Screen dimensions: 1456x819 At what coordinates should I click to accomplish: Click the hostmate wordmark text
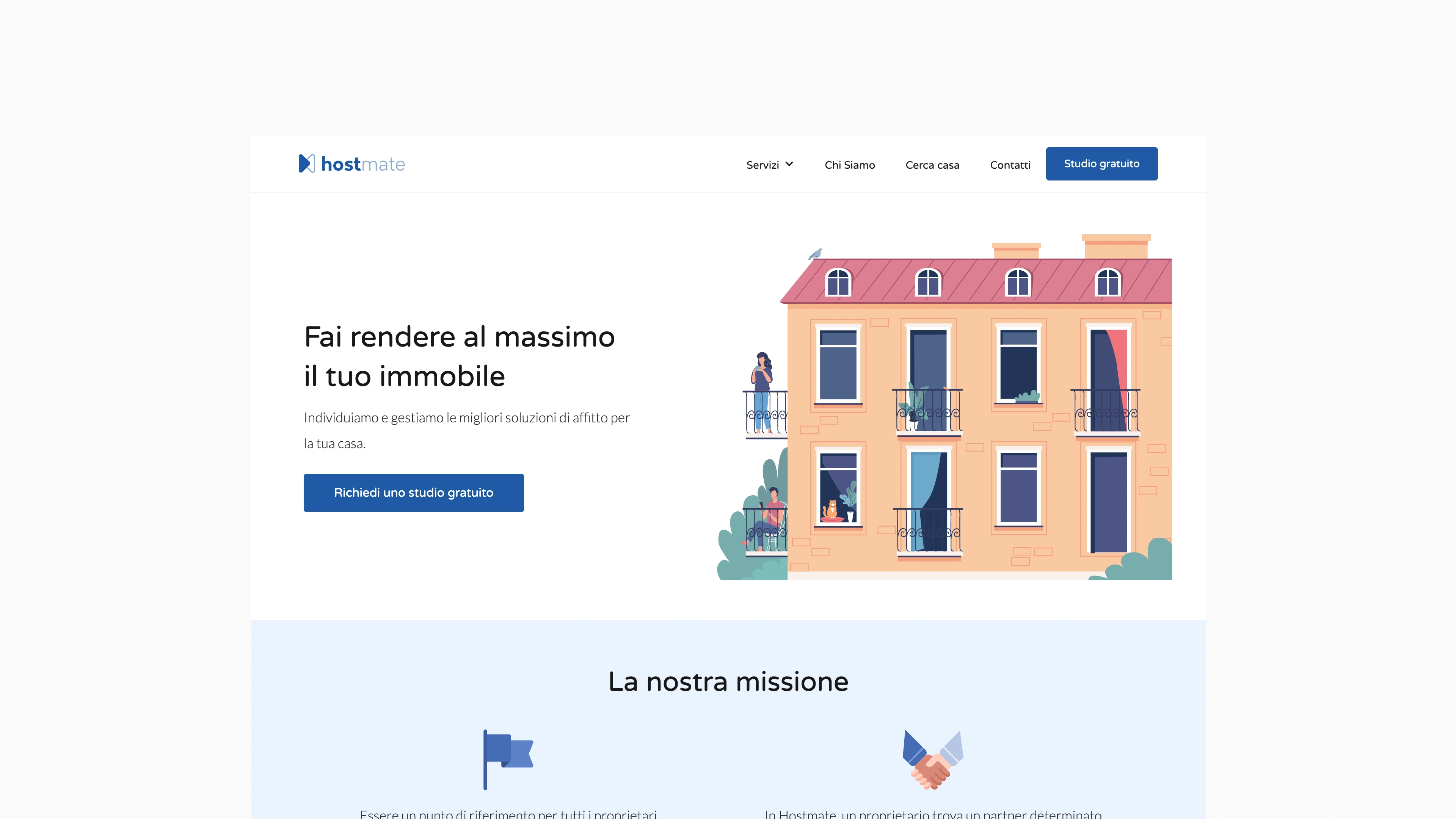(363, 164)
